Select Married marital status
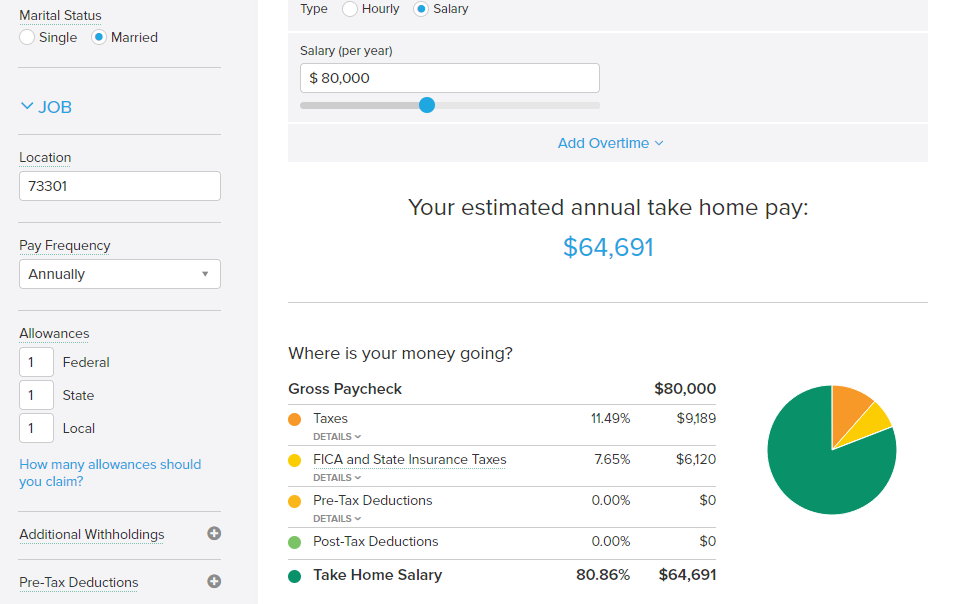 (x=99, y=37)
